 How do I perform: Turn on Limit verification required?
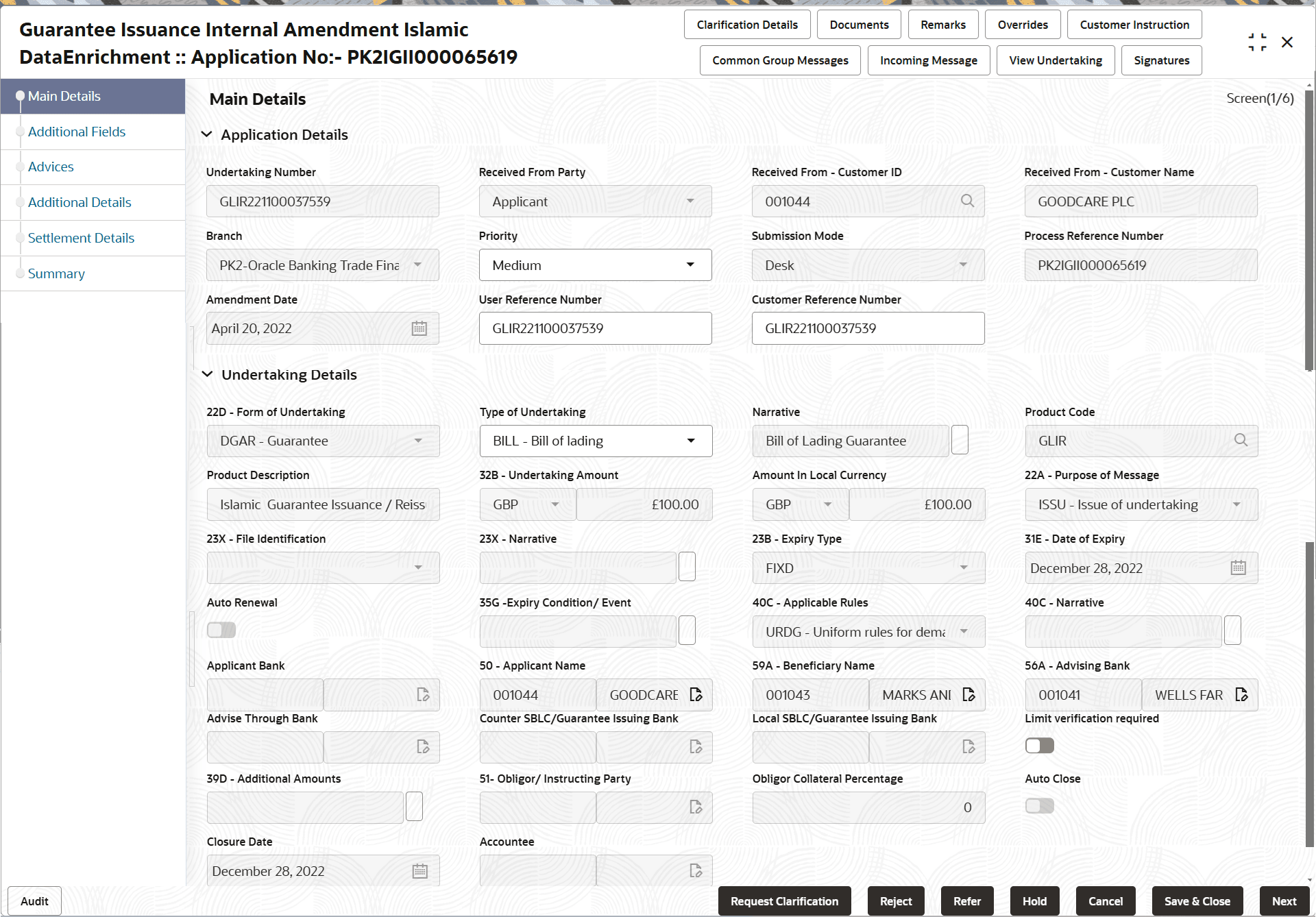(1039, 745)
